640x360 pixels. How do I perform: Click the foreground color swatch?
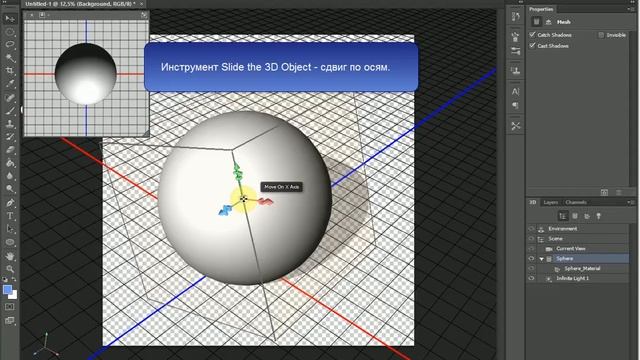(7, 289)
